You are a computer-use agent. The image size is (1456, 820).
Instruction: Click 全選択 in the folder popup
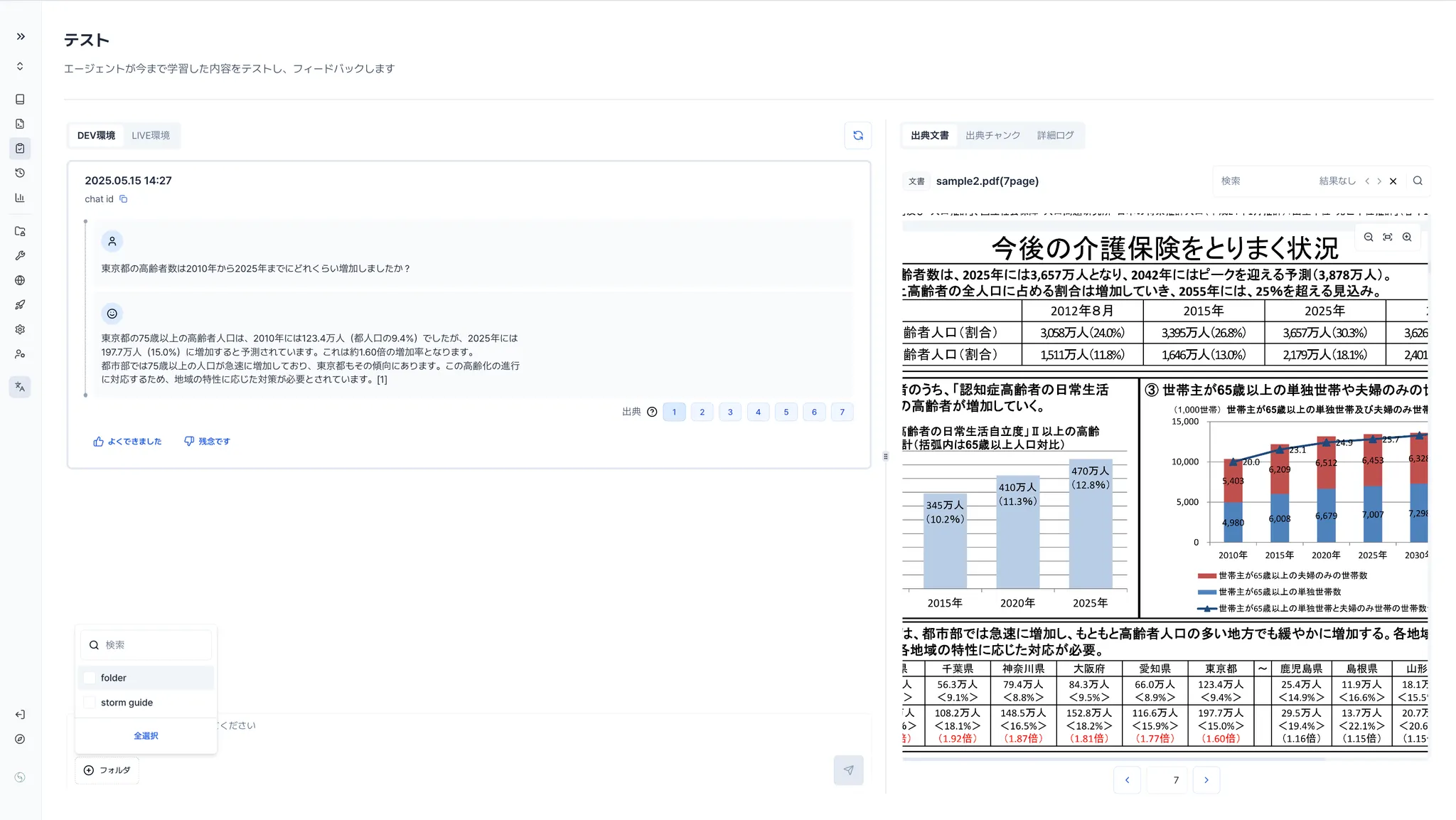pos(146,736)
